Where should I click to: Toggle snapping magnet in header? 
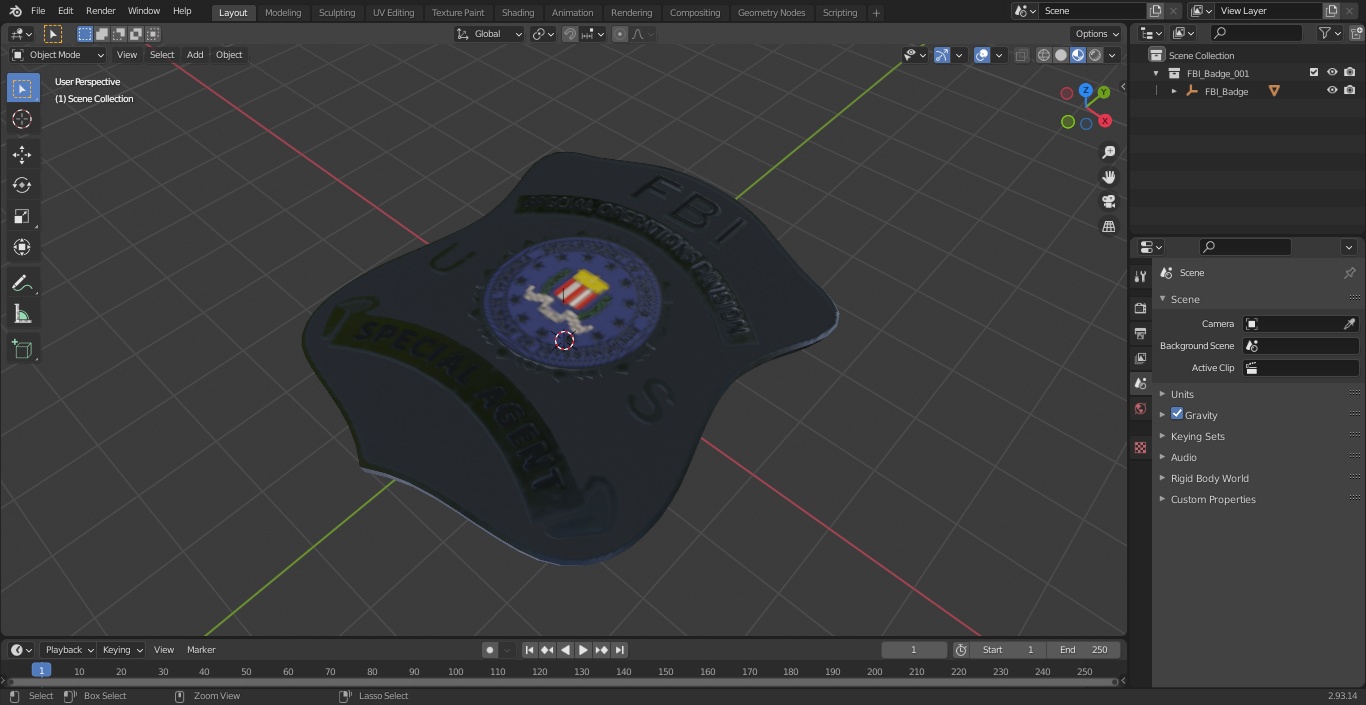coord(570,34)
